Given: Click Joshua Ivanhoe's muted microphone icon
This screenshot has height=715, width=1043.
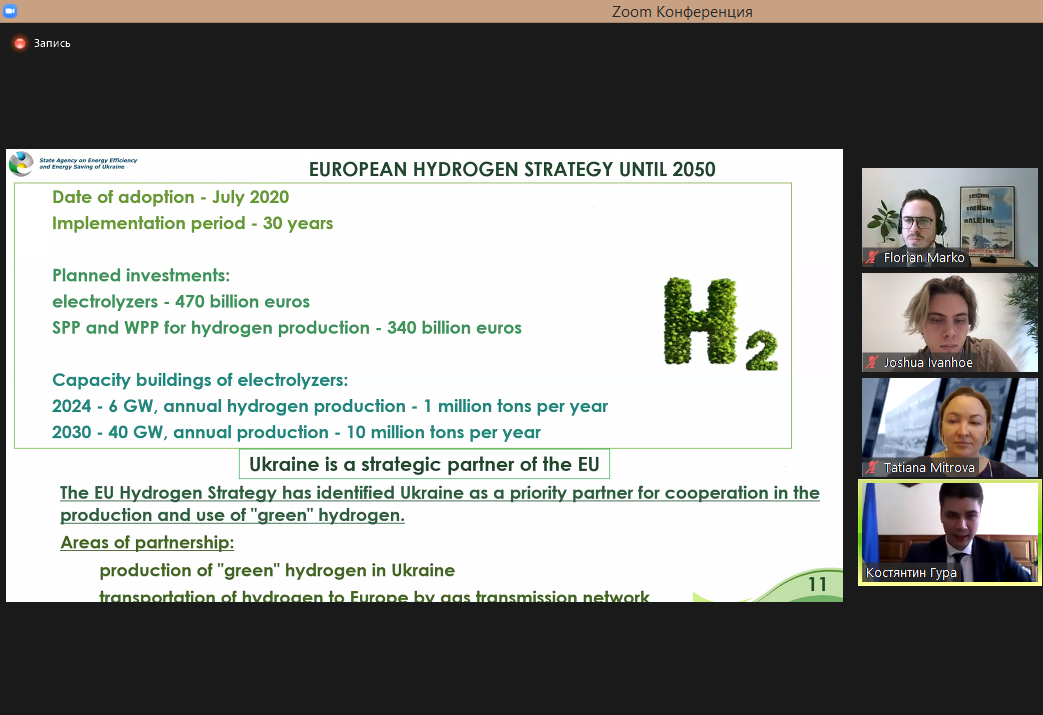Looking at the screenshot, I should tap(873, 363).
